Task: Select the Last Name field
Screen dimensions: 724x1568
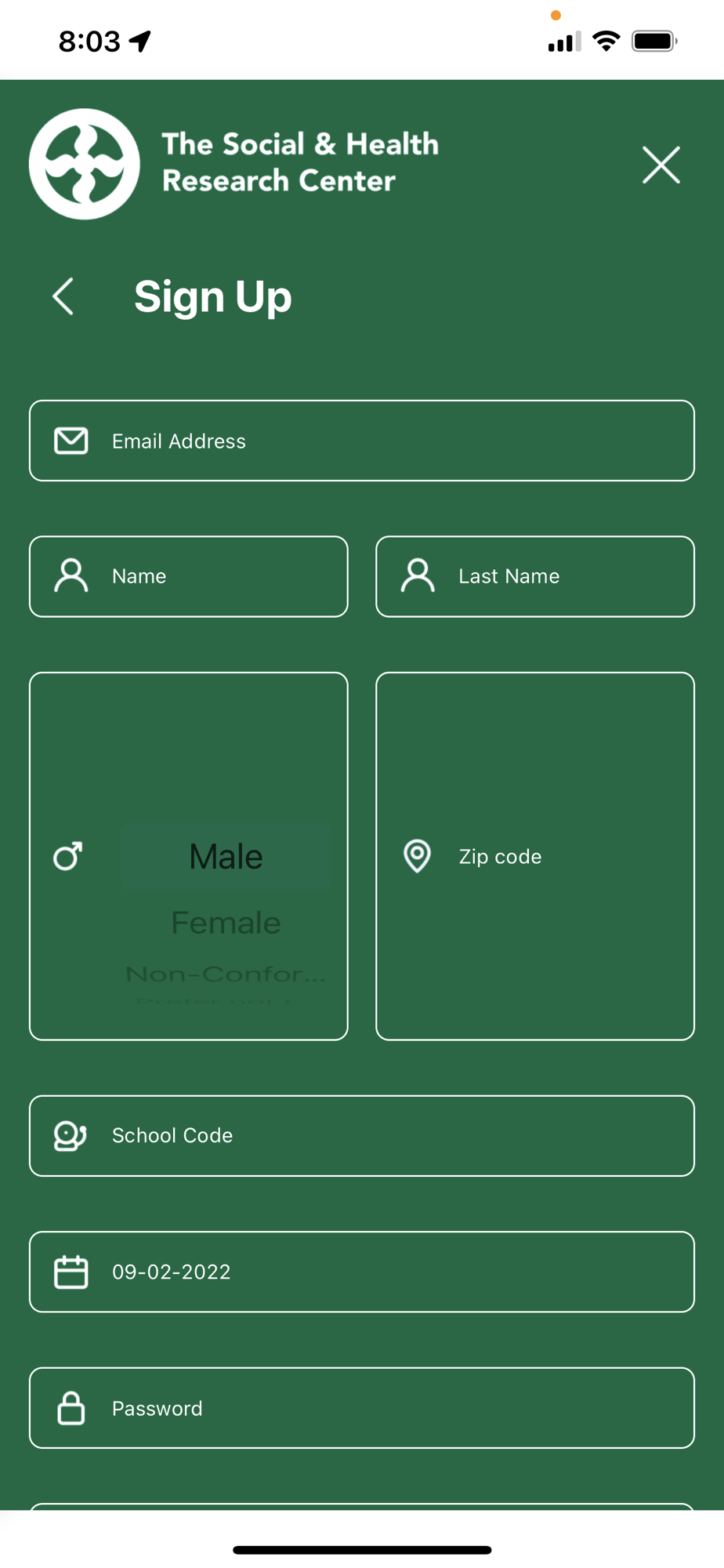Action: [x=535, y=576]
